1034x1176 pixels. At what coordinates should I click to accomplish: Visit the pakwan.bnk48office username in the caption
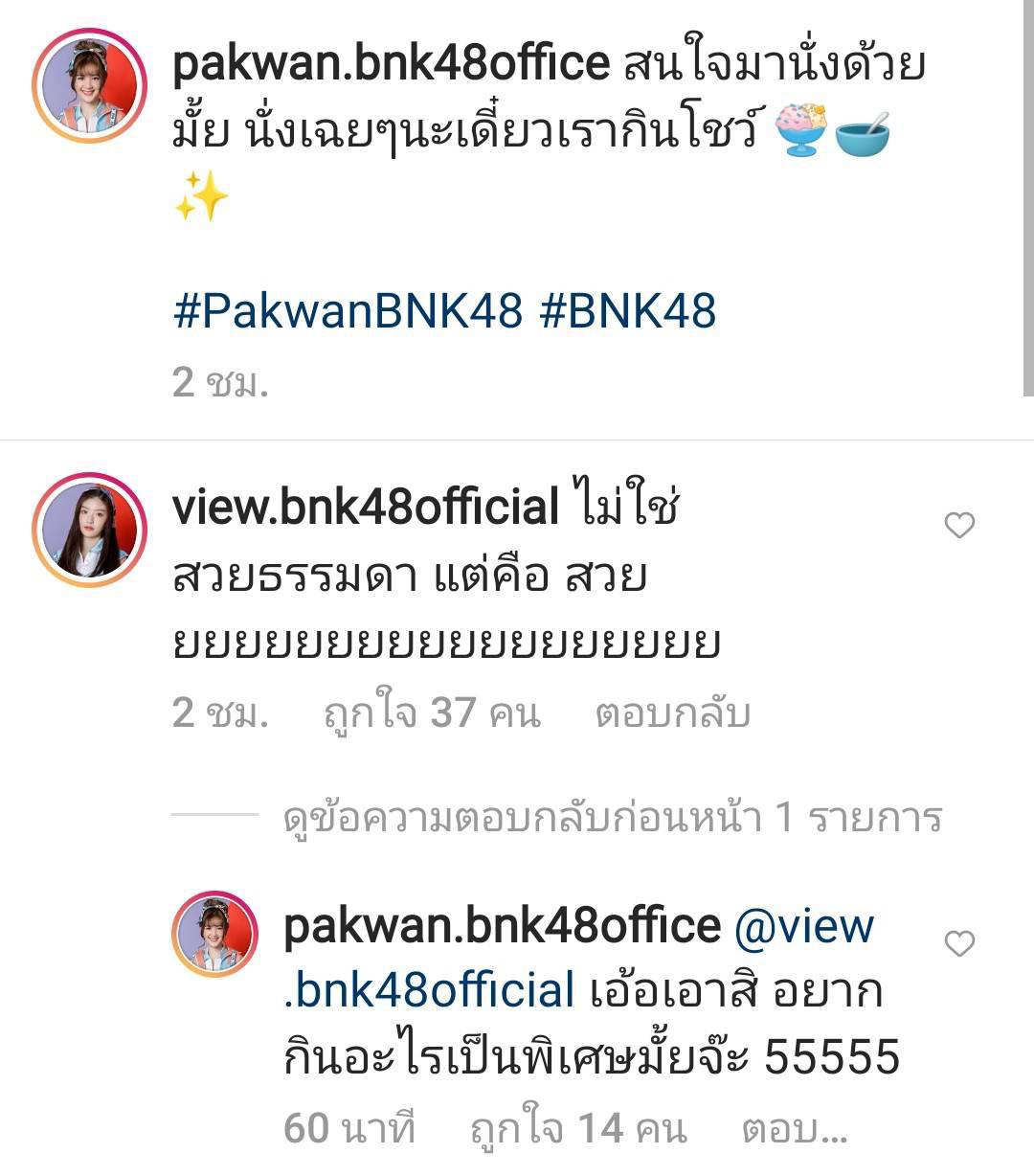[x=391, y=63]
